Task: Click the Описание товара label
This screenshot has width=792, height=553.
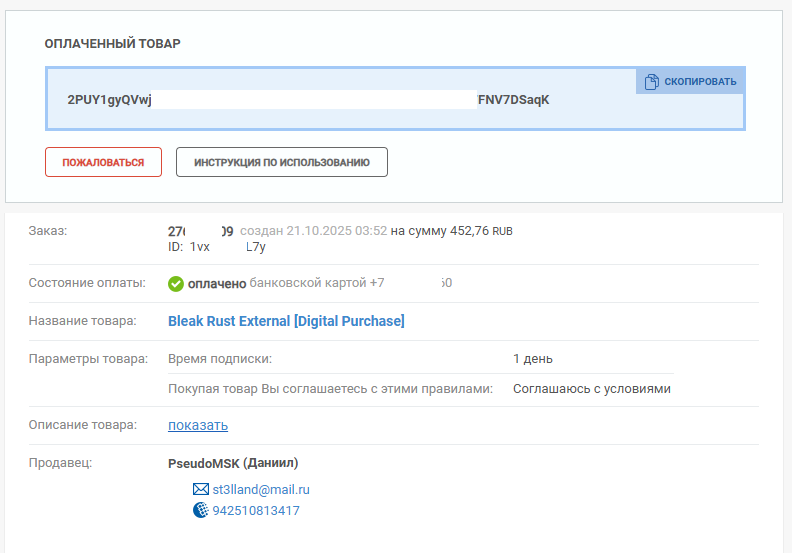Action: (x=83, y=425)
